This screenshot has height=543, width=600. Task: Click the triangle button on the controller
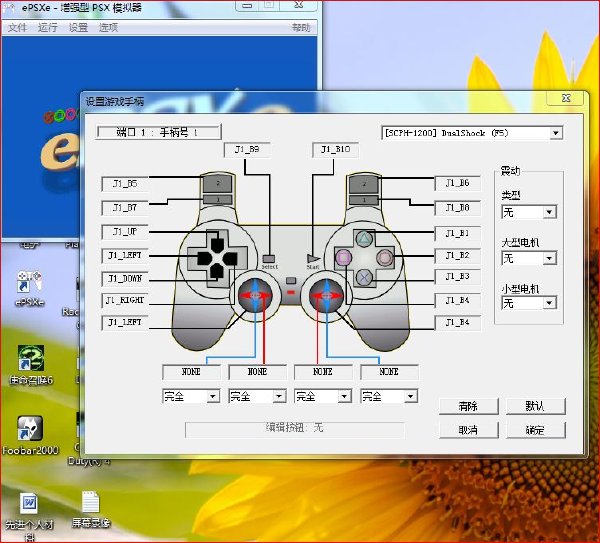pyautogui.click(x=364, y=238)
